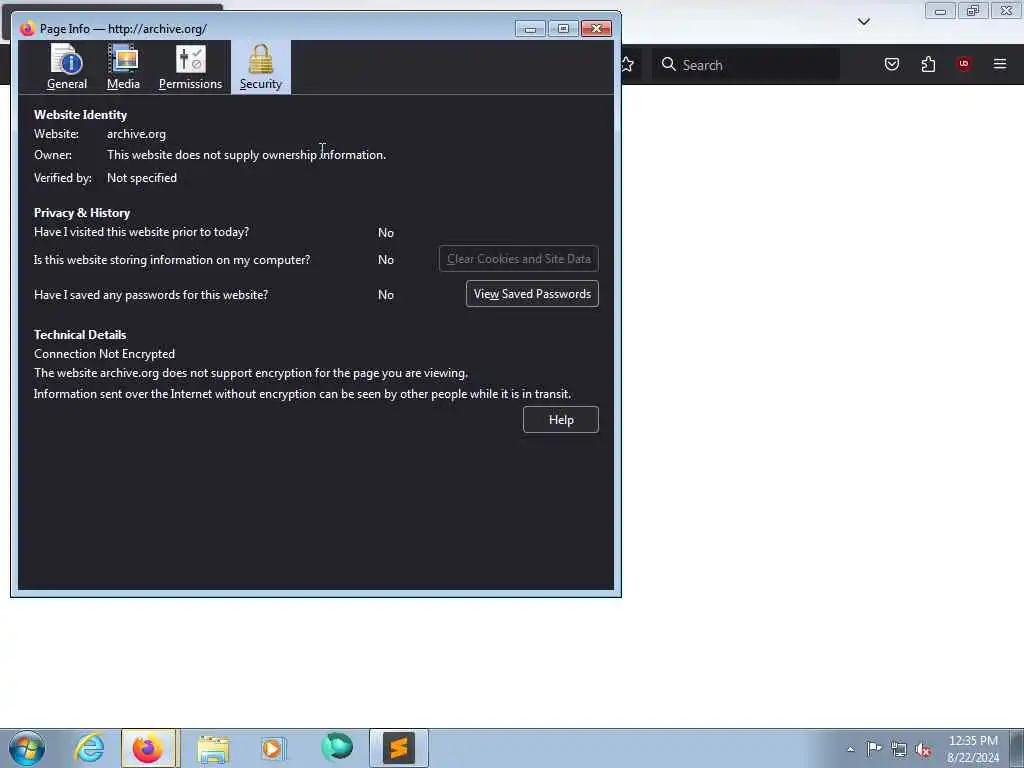This screenshot has height=768, width=1024.
Task: Click the search magnifier icon in Firefox
Action: tap(668, 64)
